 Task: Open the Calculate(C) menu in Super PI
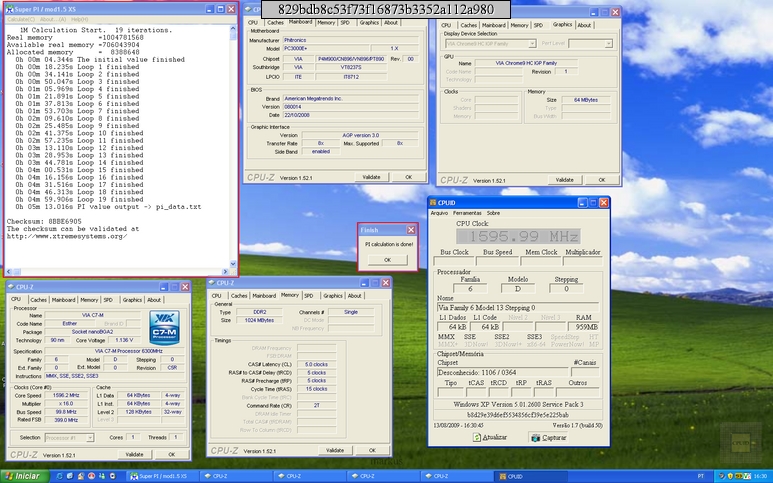tap(21, 19)
